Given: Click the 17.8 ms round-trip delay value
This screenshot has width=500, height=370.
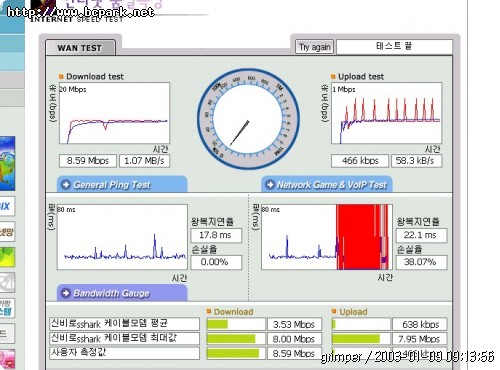Looking at the screenshot, I should [x=216, y=235].
